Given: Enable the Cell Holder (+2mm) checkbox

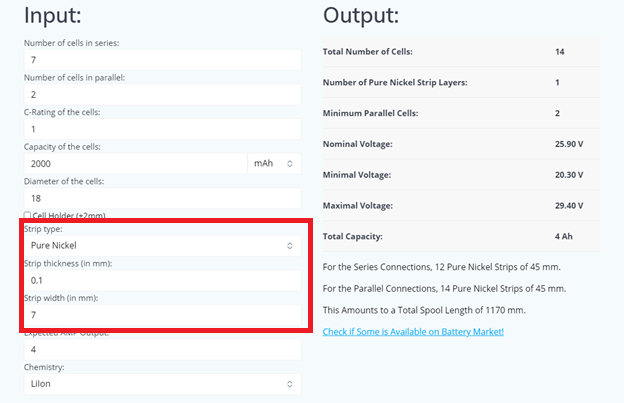Looking at the screenshot, I should pos(28,216).
